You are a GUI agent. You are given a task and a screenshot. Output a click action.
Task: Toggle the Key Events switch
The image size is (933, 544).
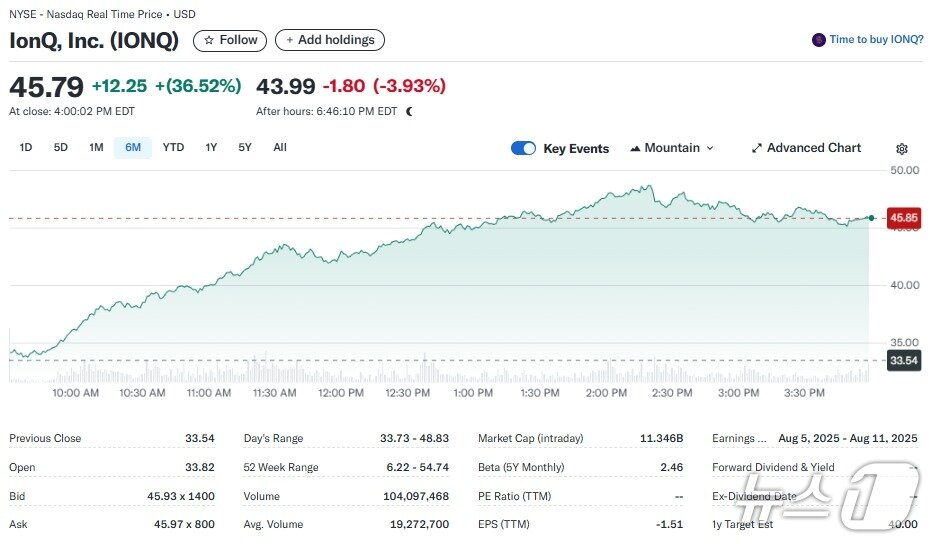pos(524,148)
